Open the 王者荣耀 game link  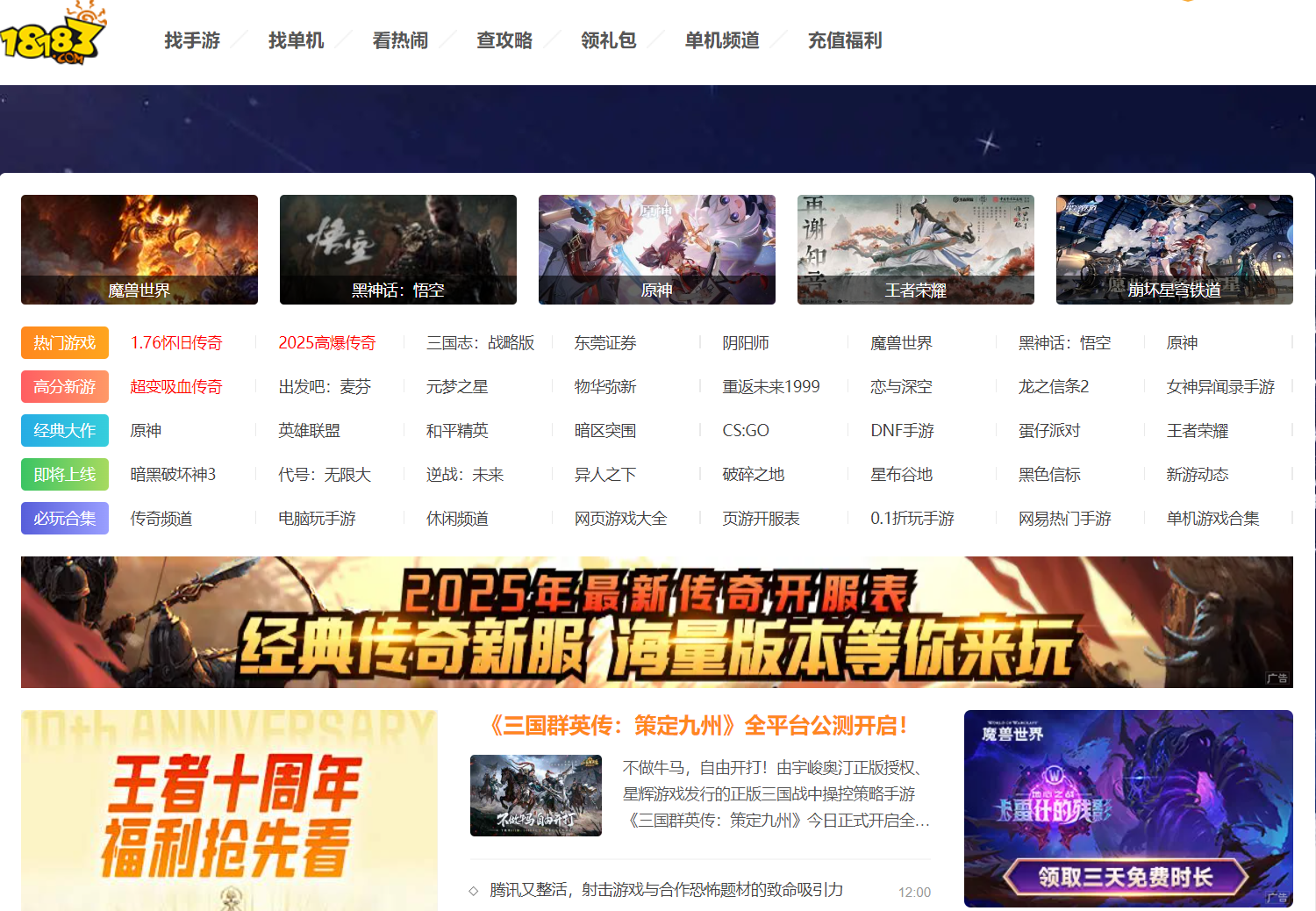(1198, 430)
